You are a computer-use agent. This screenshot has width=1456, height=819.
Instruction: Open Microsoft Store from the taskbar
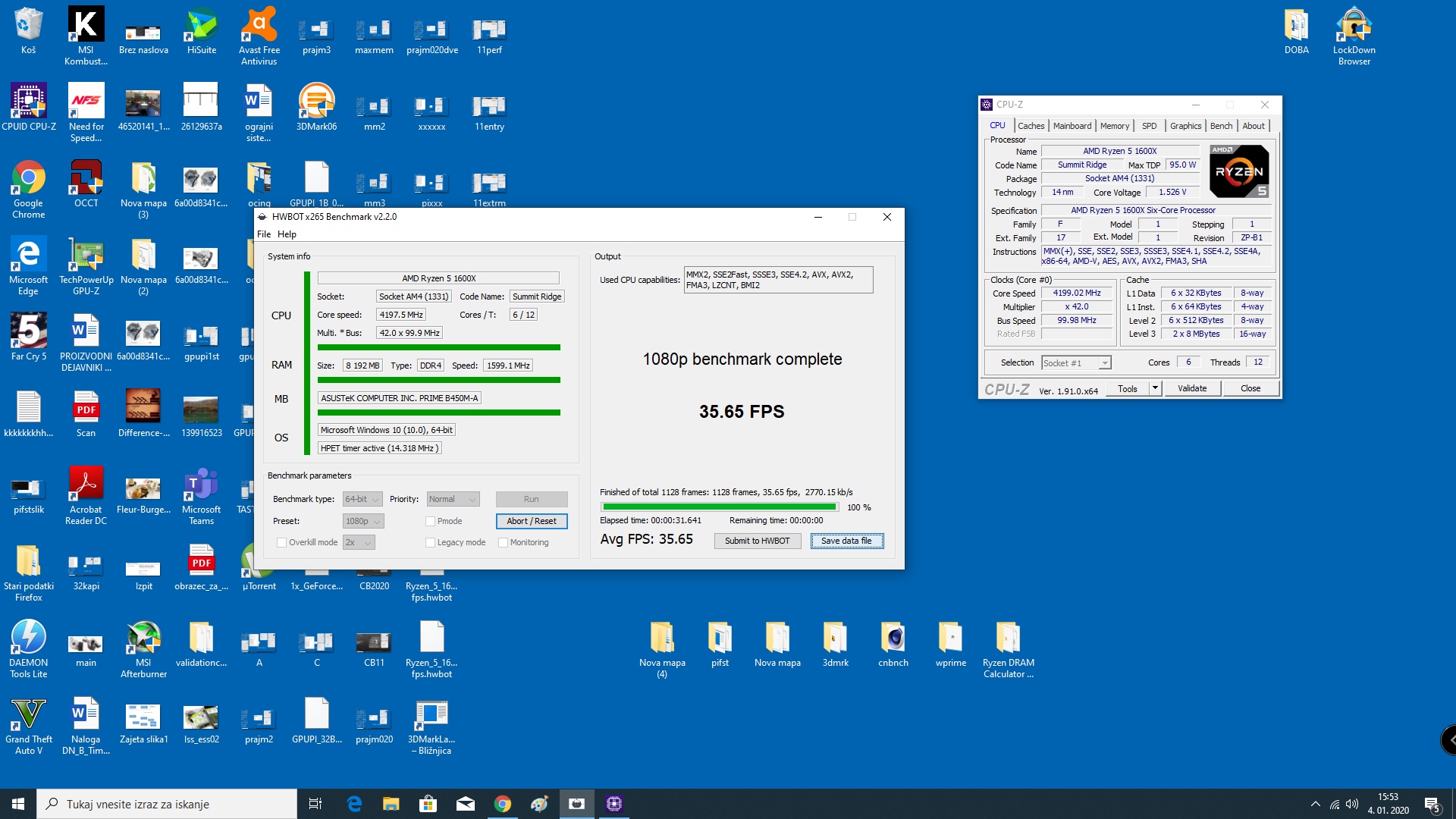(428, 804)
